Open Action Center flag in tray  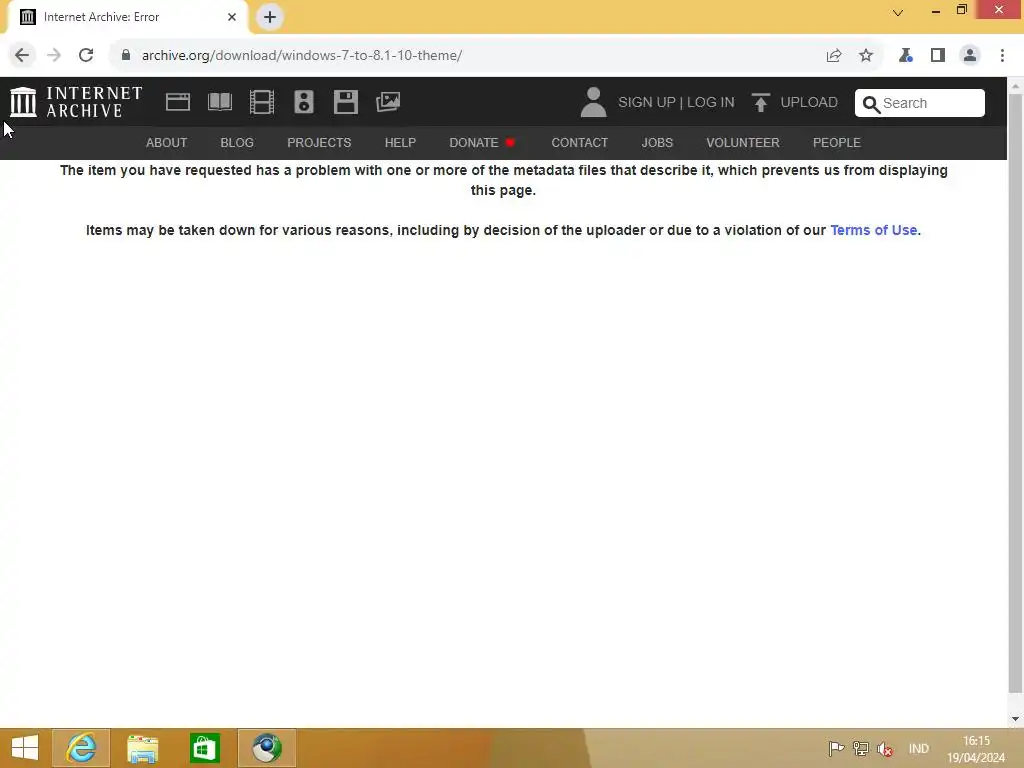836,748
